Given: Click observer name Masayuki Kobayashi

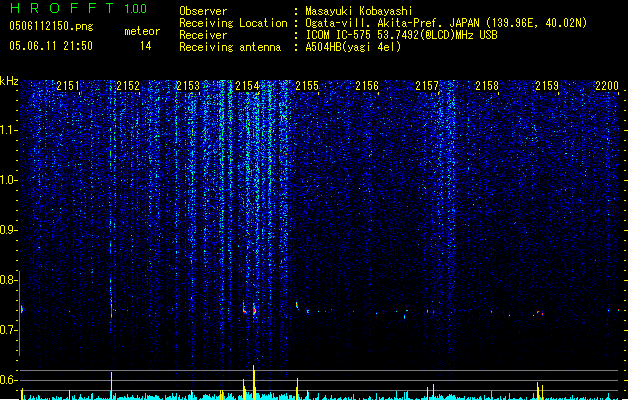Looking at the screenshot, I should pos(359,11).
